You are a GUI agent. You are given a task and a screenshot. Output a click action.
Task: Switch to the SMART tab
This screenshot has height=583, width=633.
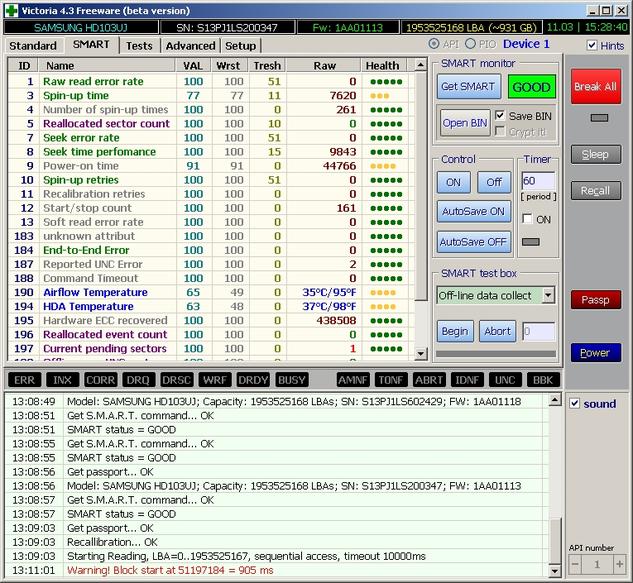click(91, 44)
